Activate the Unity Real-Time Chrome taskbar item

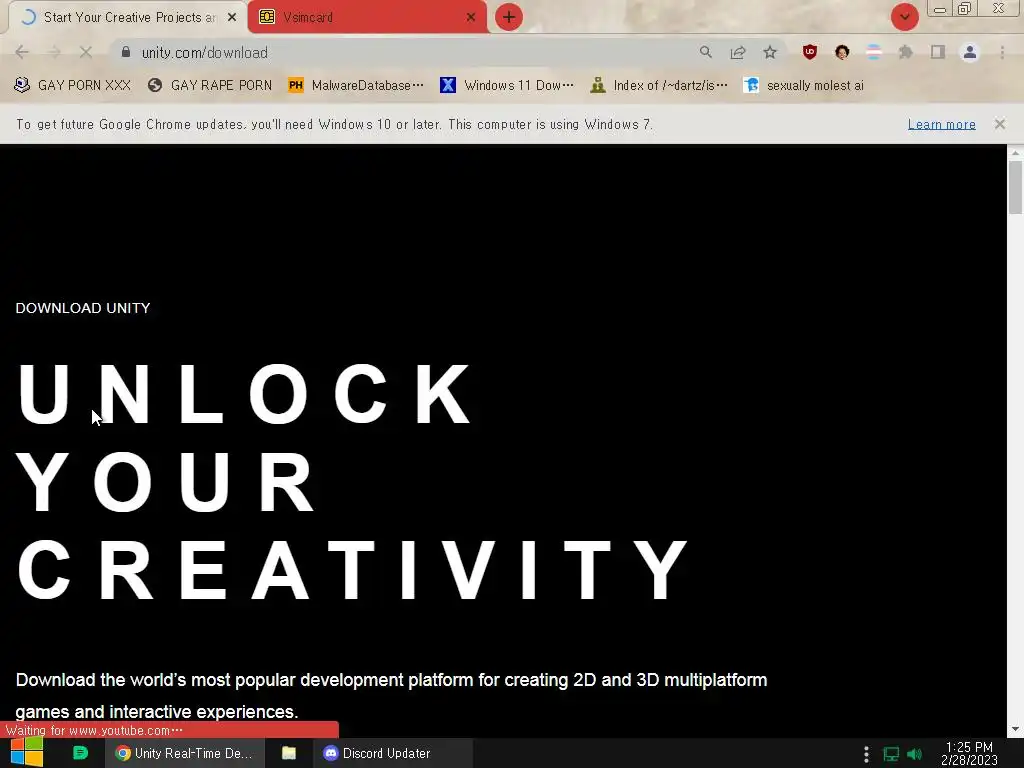click(x=185, y=753)
